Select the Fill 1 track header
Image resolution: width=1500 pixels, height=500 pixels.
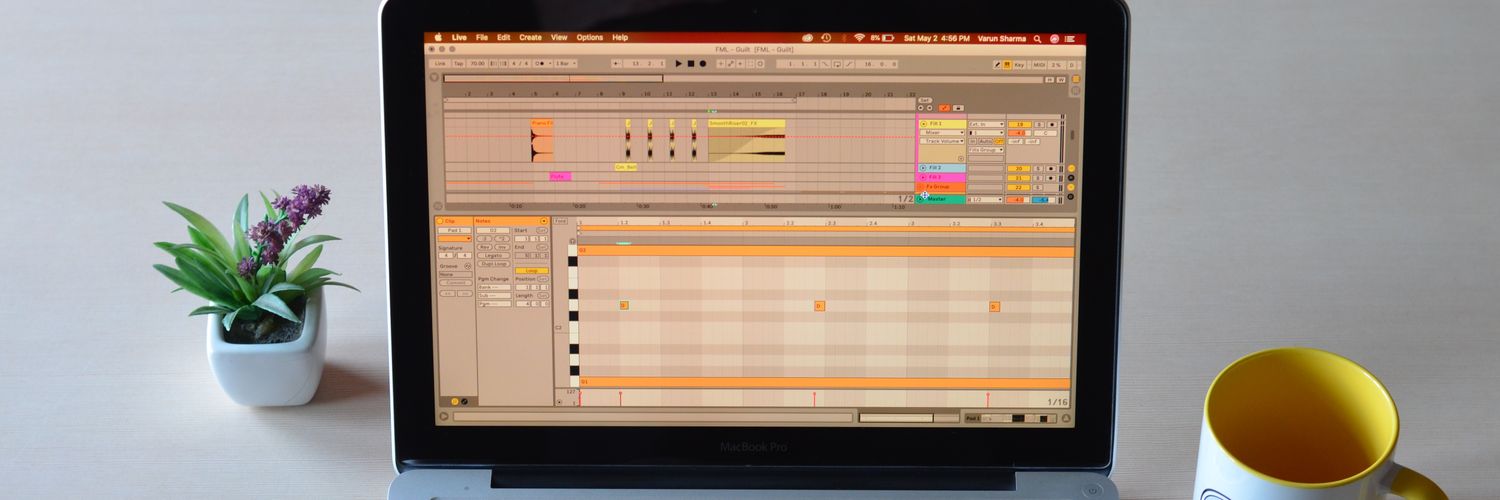pos(942,124)
